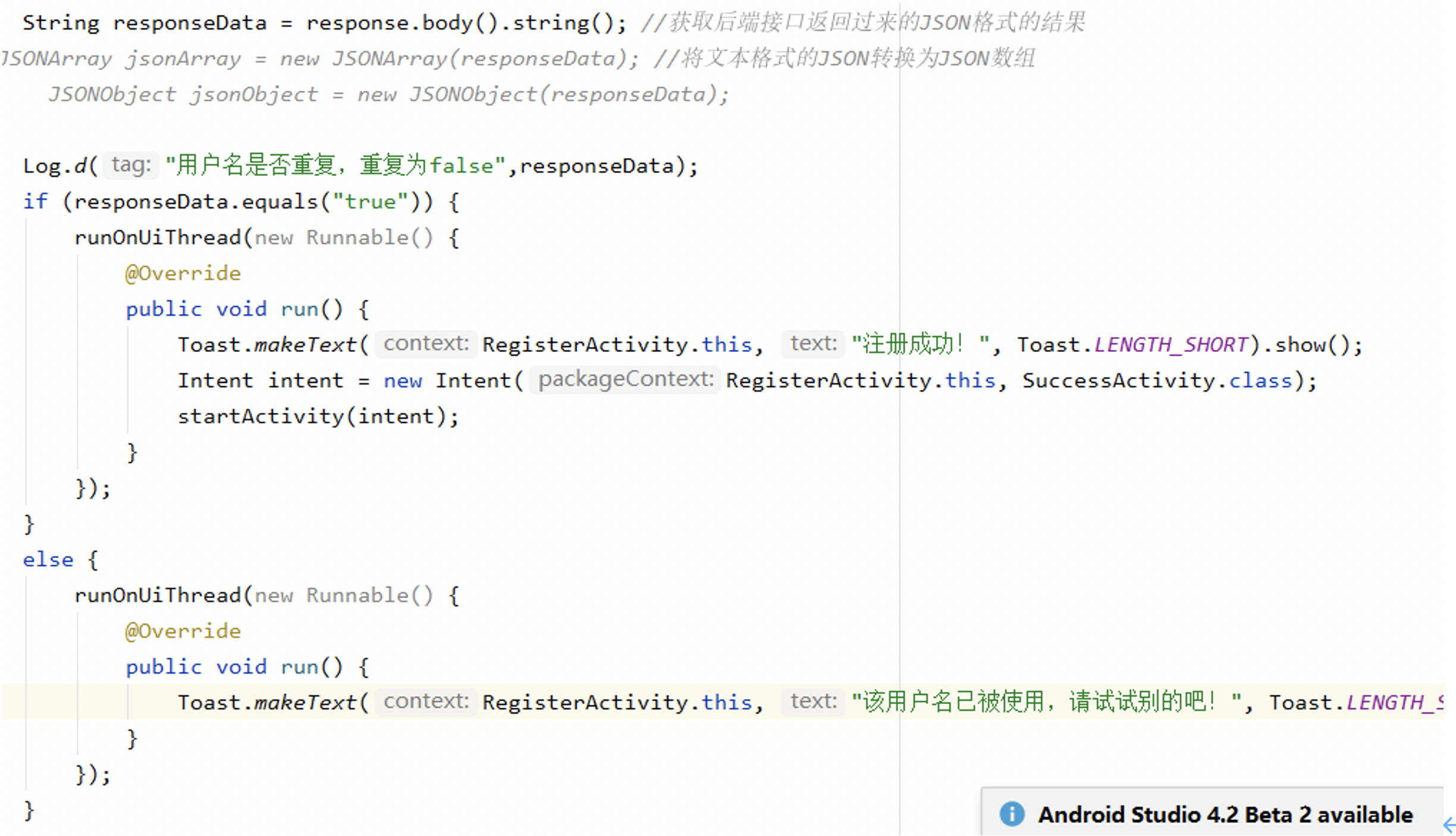Click the 'text:' hint on the highlighted Toast line

(x=812, y=702)
